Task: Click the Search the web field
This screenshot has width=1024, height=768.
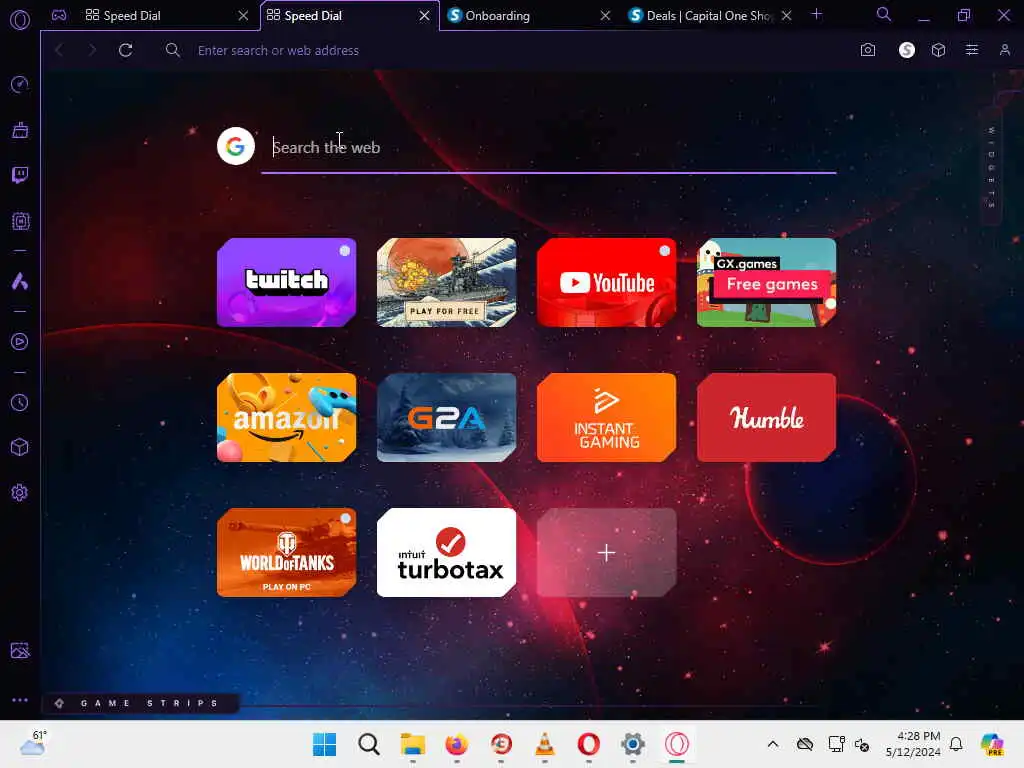Action: (549, 148)
